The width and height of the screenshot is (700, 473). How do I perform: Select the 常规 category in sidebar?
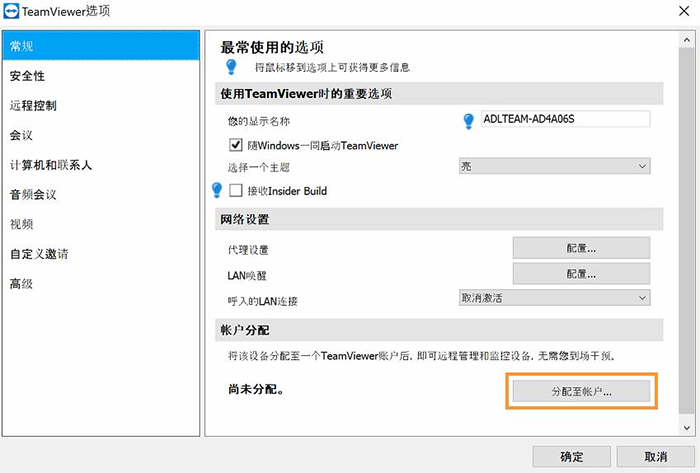click(101, 46)
